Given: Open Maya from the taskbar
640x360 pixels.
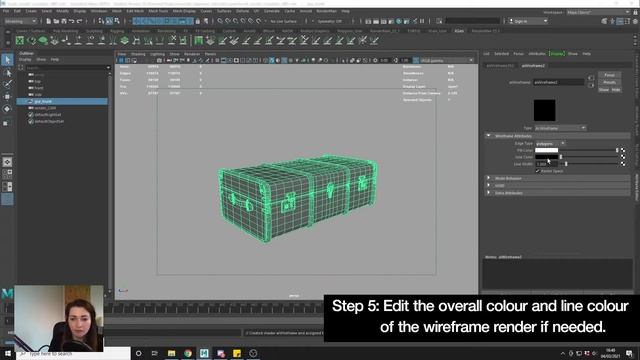Looking at the screenshot, I should click(x=204, y=353).
